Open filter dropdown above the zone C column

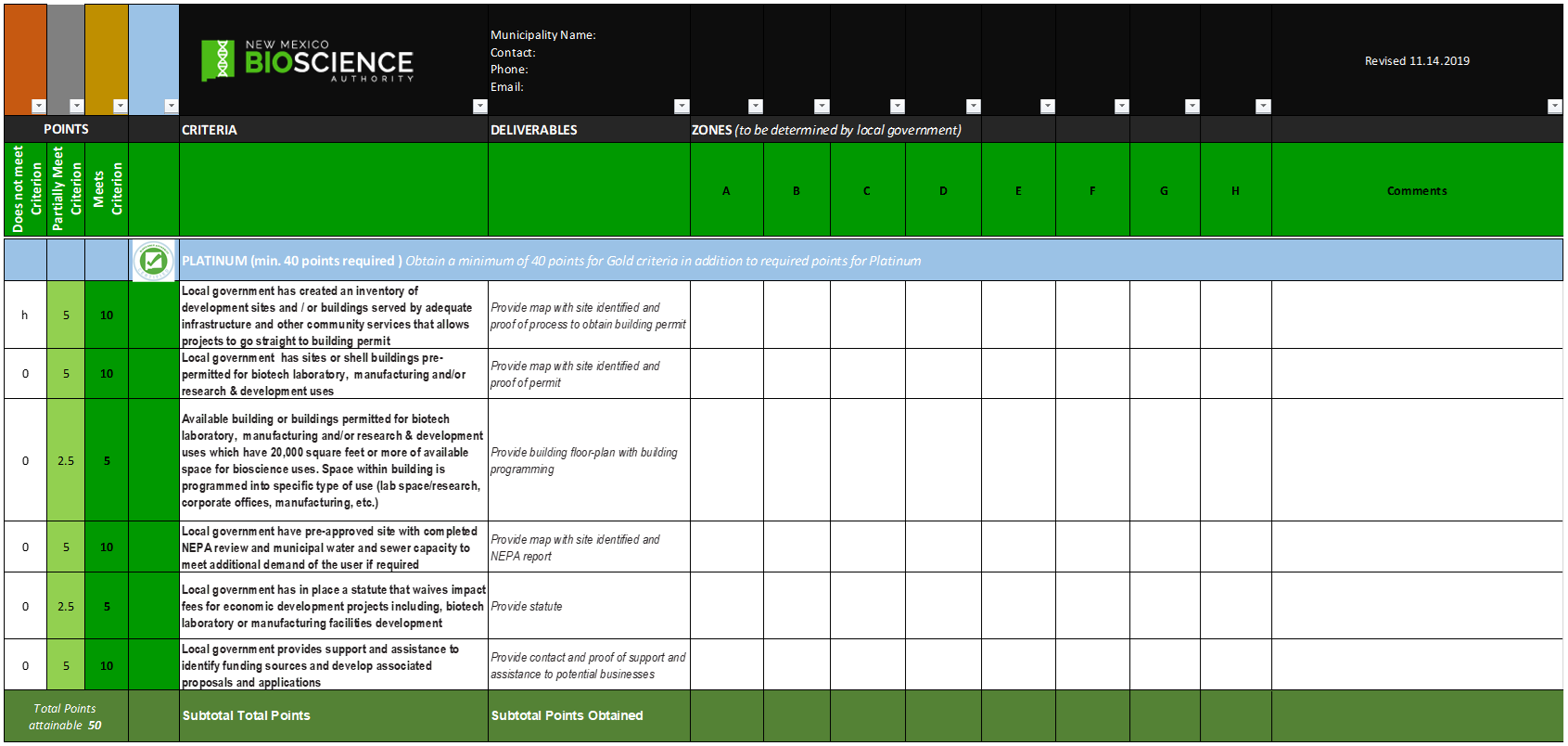coord(897,106)
